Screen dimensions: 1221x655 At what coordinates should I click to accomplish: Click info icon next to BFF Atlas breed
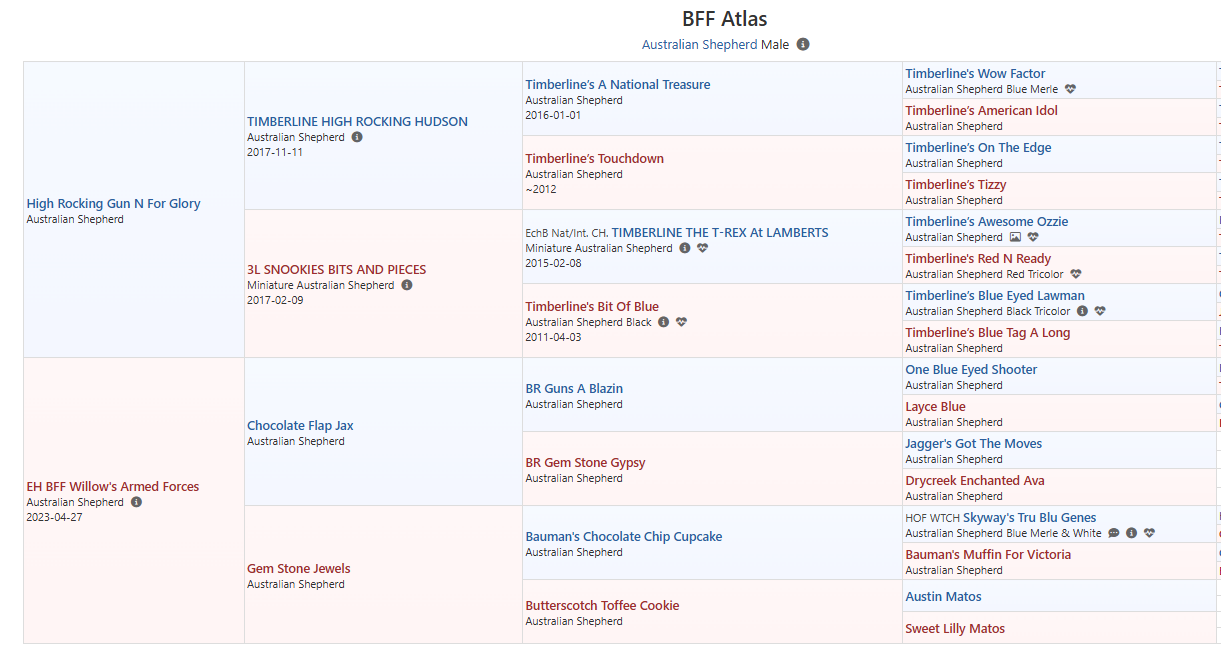(x=803, y=45)
